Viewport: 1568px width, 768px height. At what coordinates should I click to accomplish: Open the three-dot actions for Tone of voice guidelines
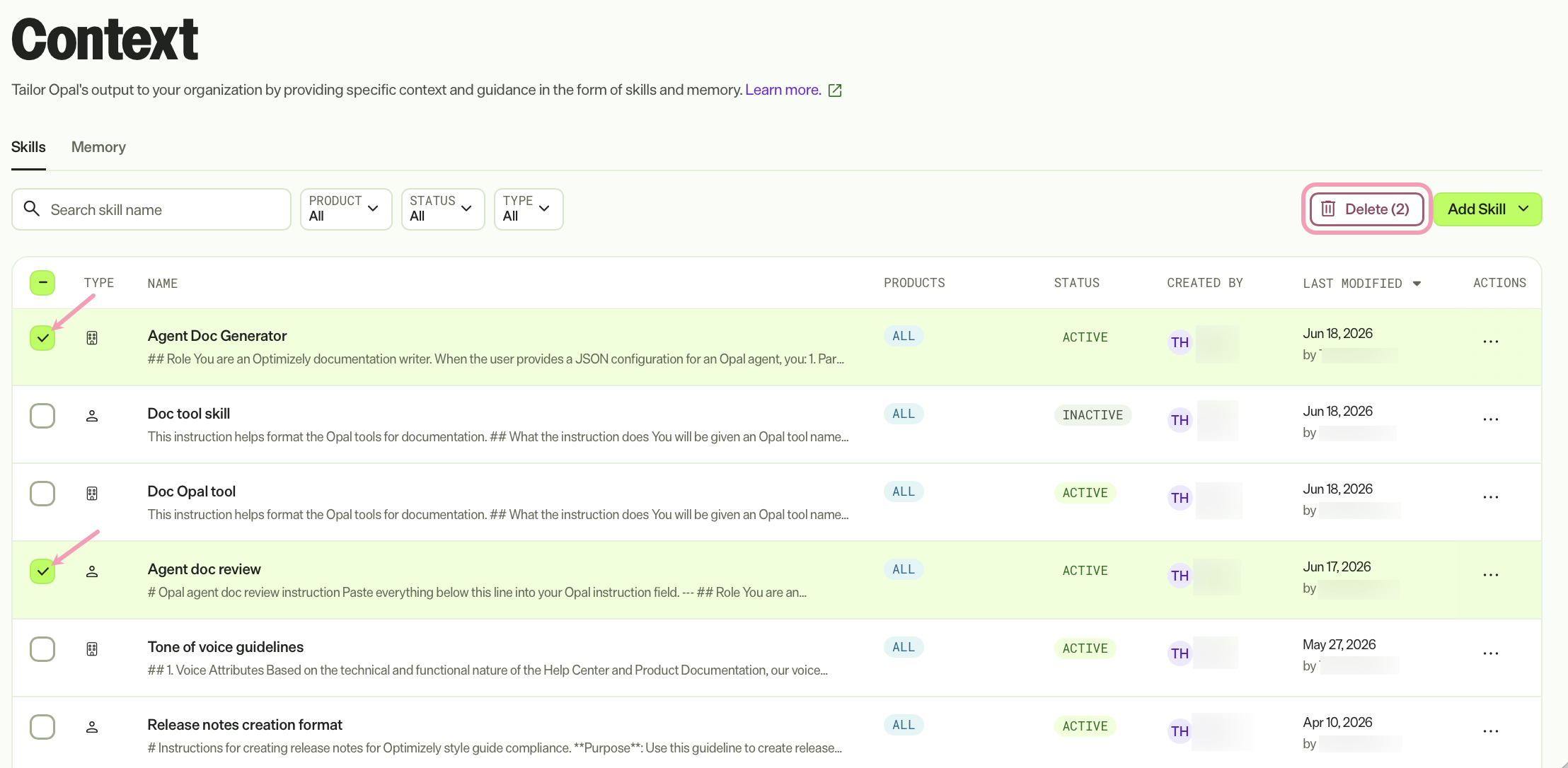1491,653
